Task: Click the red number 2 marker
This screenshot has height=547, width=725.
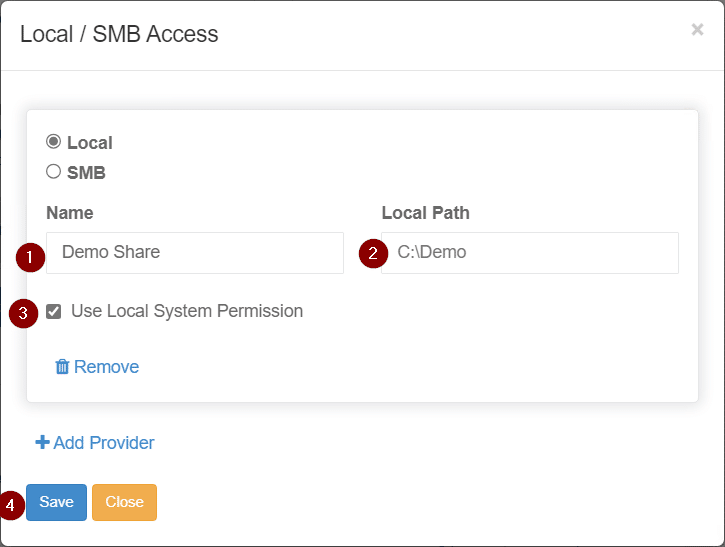Action: [373, 253]
